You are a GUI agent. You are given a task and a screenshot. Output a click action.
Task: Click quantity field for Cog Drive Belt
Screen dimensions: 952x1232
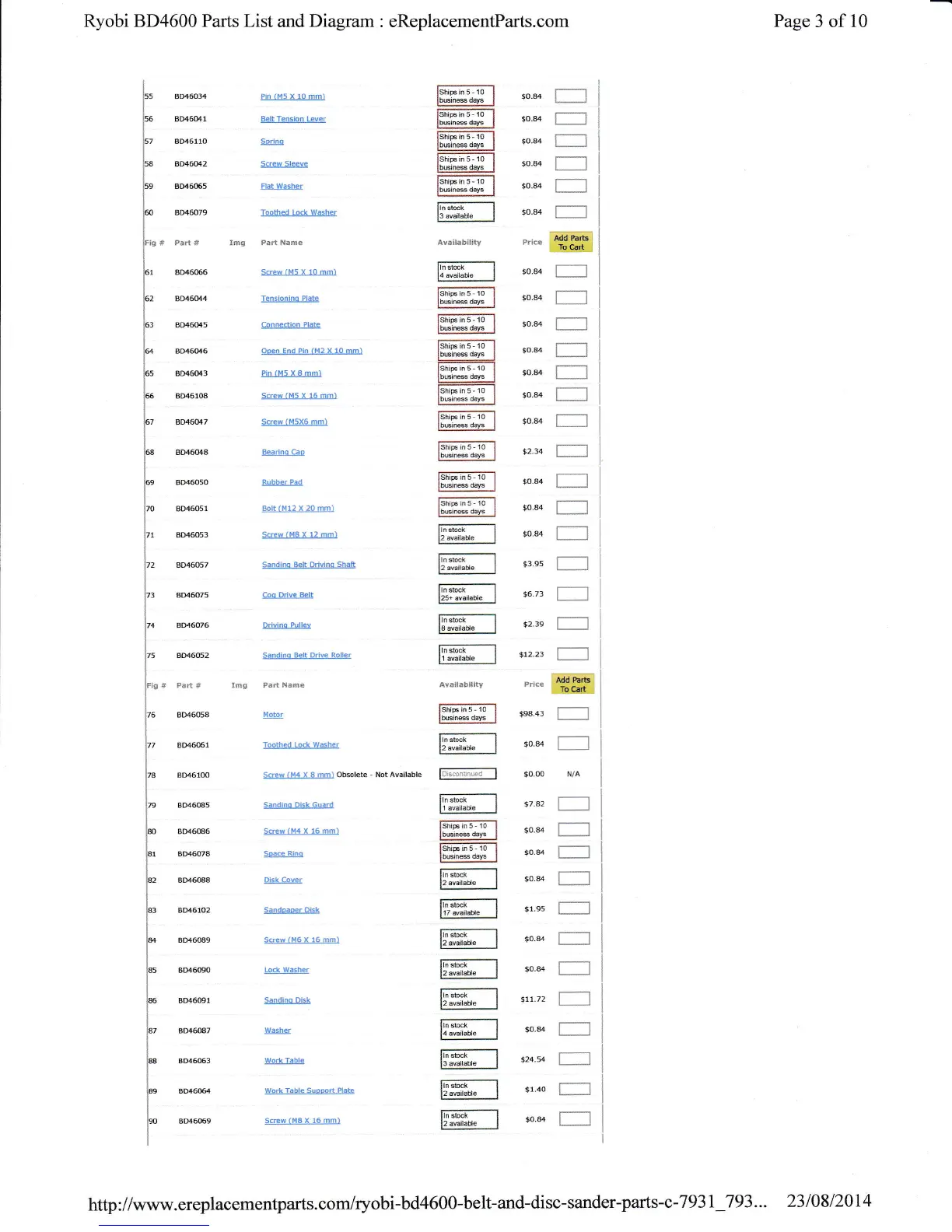click(x=573, y=594)
